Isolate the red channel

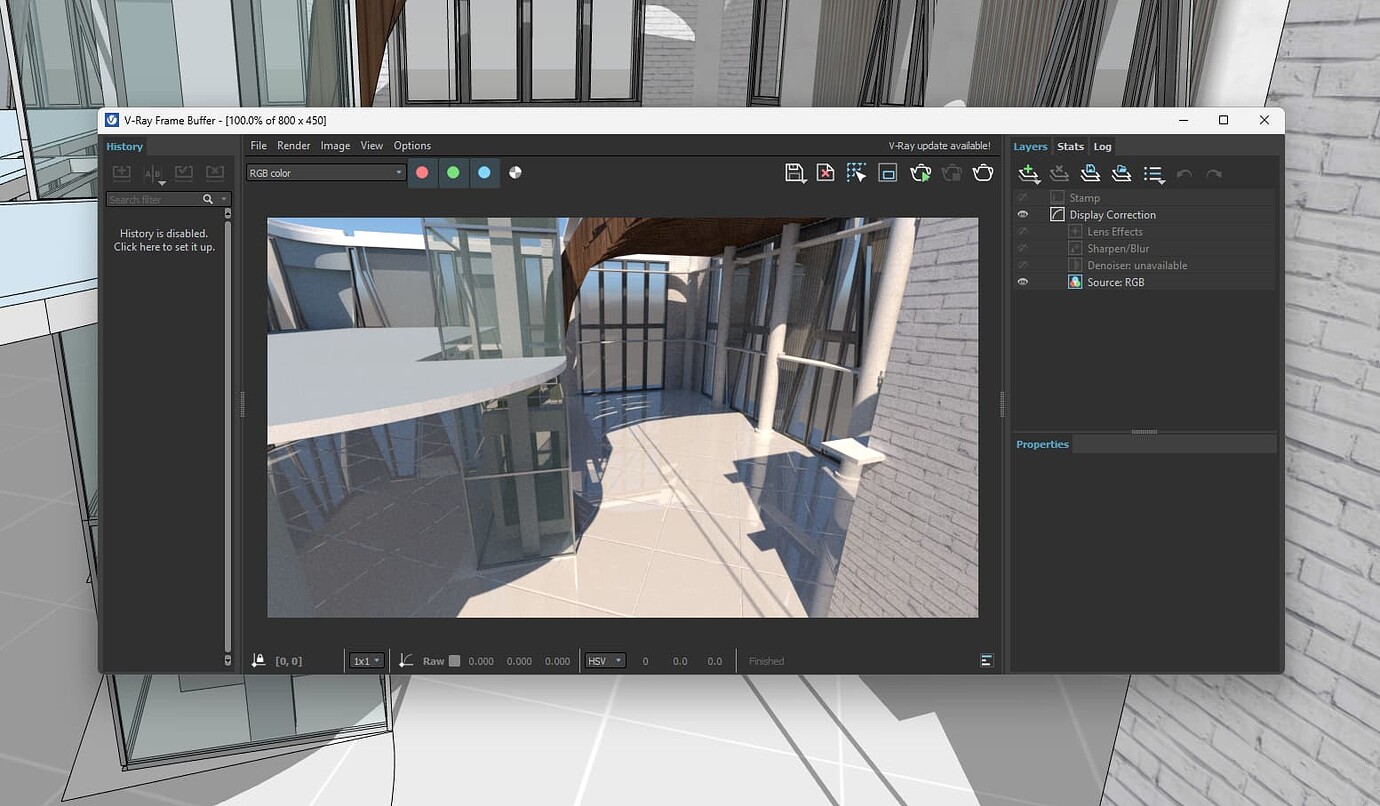422,172
